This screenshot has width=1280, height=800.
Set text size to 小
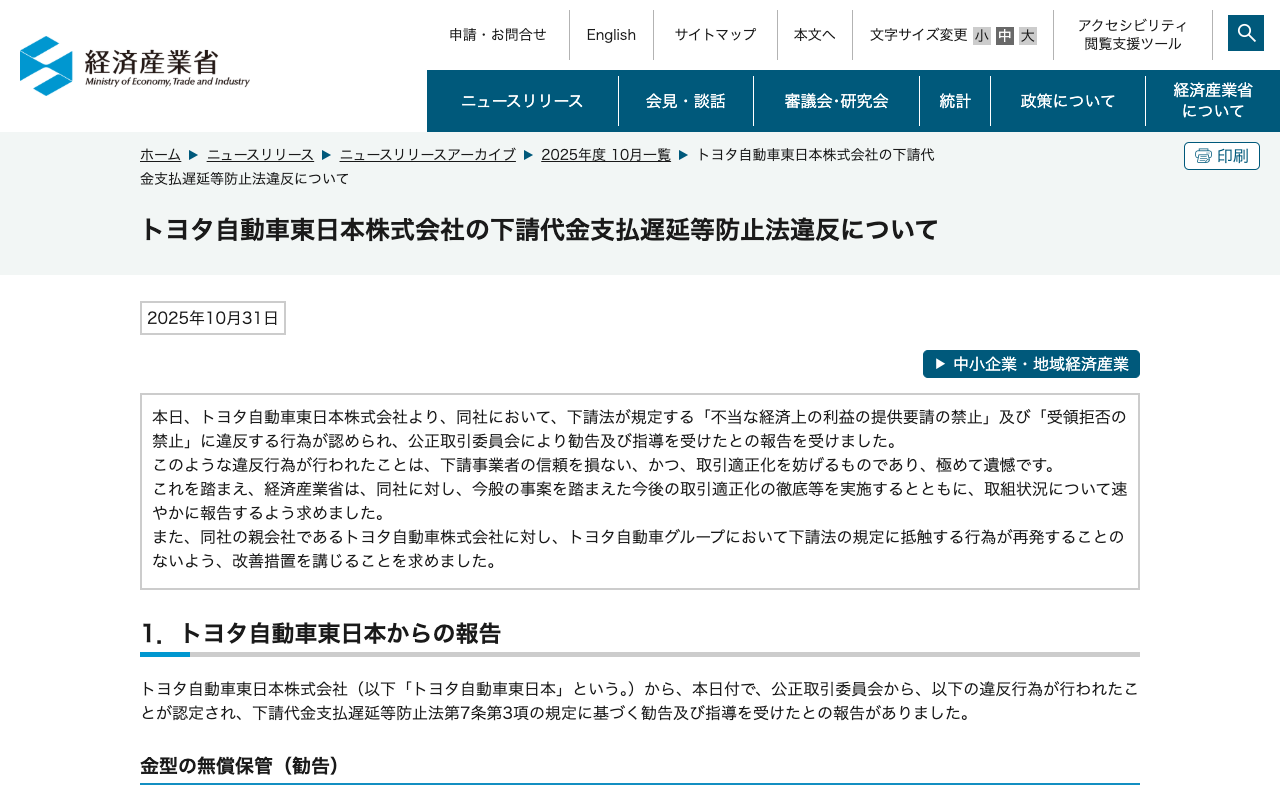click(x=981, y=36)
